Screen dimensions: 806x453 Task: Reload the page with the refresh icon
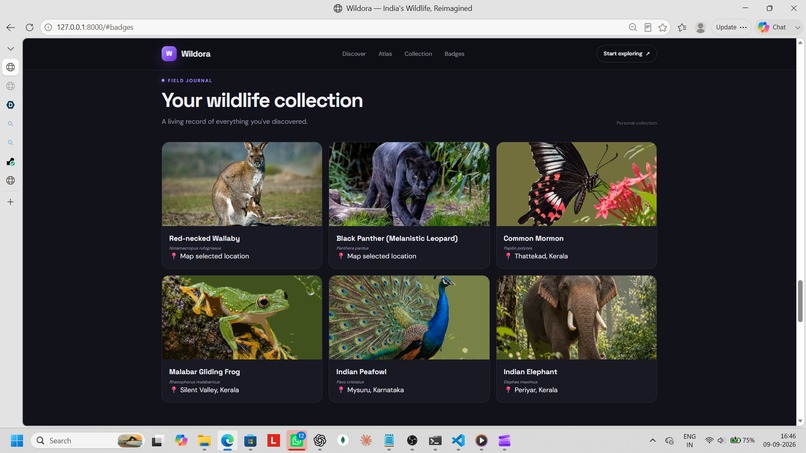(x=29, y=27)
